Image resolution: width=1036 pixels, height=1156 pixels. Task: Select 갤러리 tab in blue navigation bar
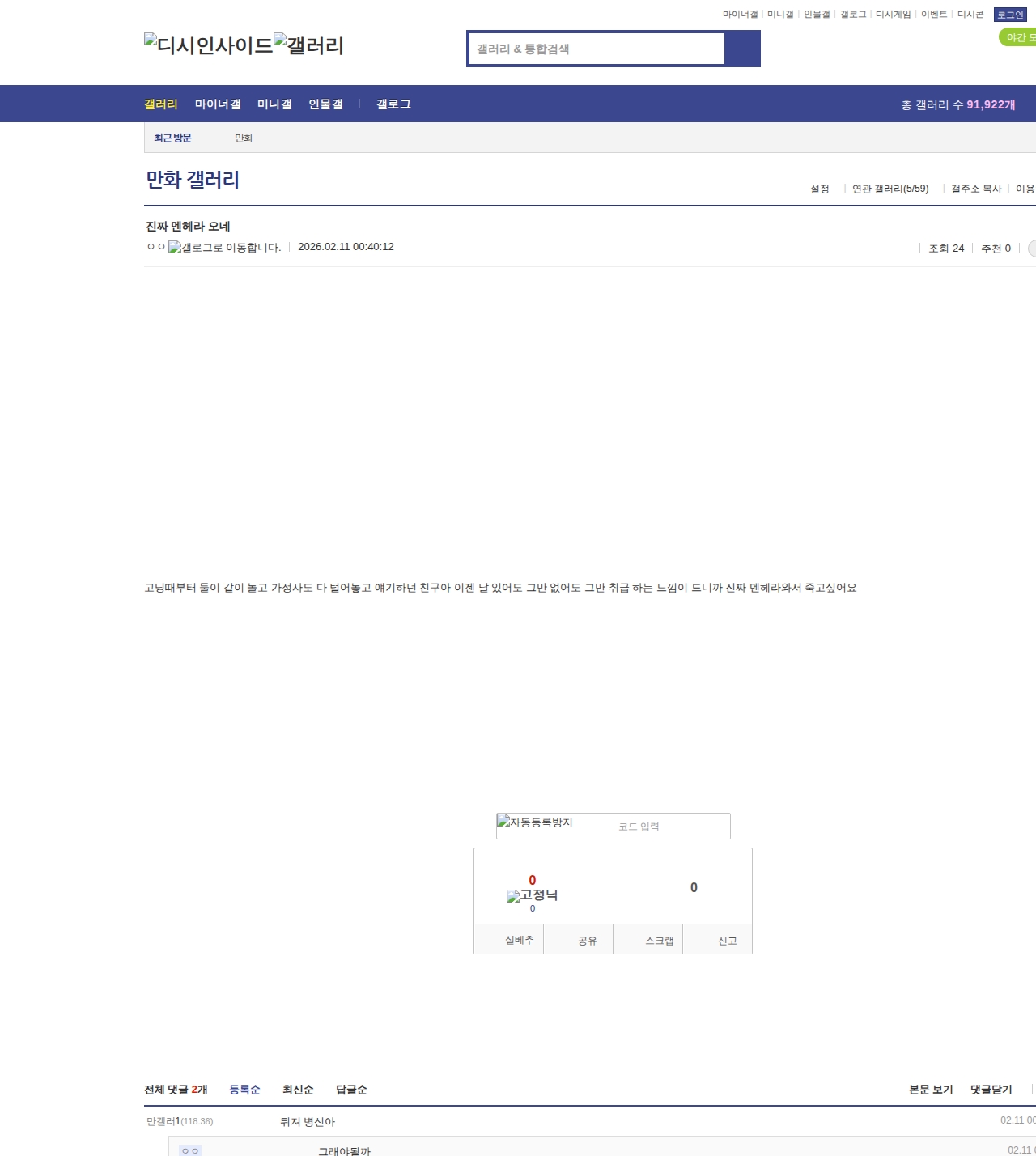click(x=161, y=104)
